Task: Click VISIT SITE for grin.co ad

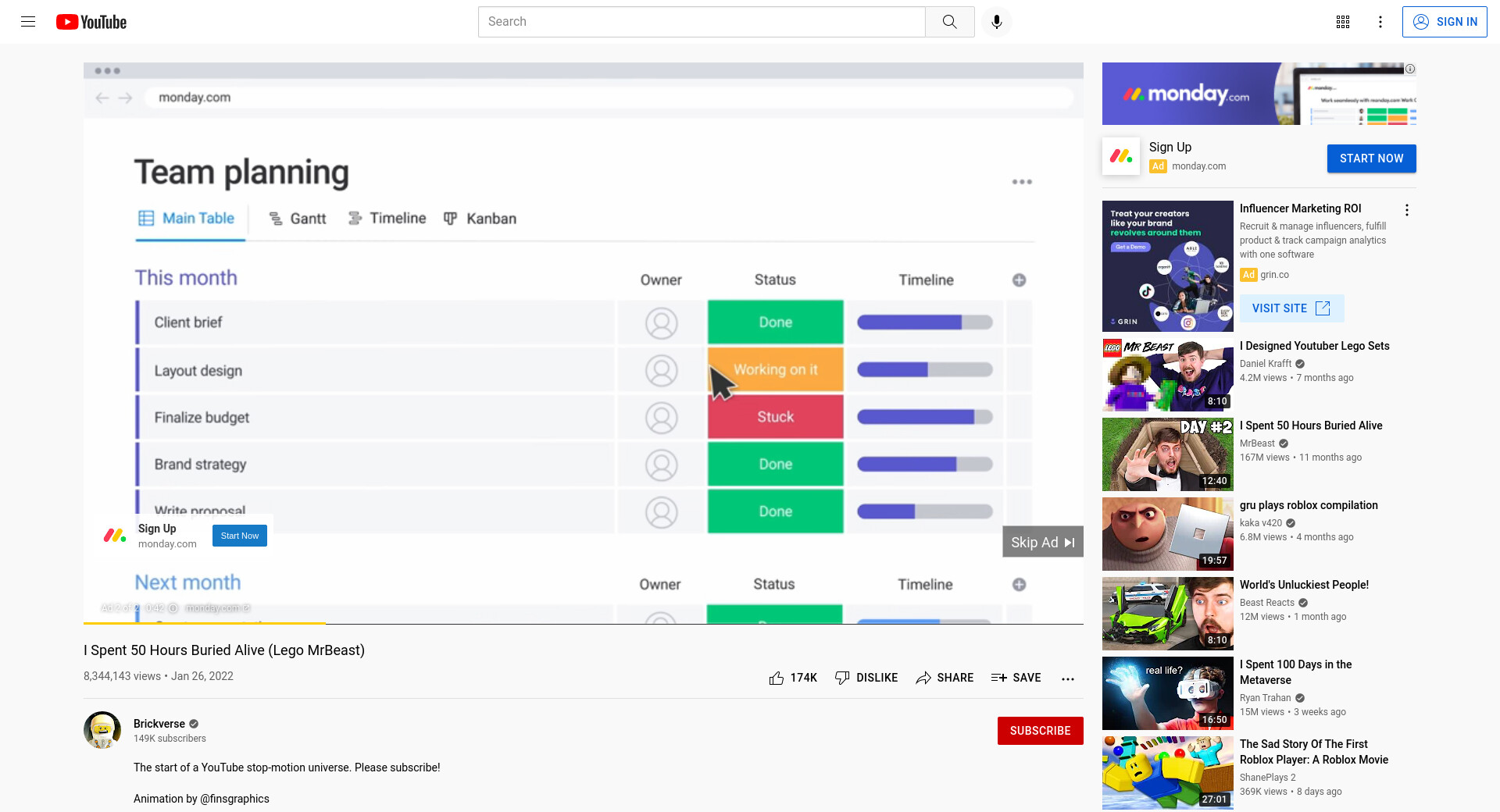Action: tap(1291, 308)
